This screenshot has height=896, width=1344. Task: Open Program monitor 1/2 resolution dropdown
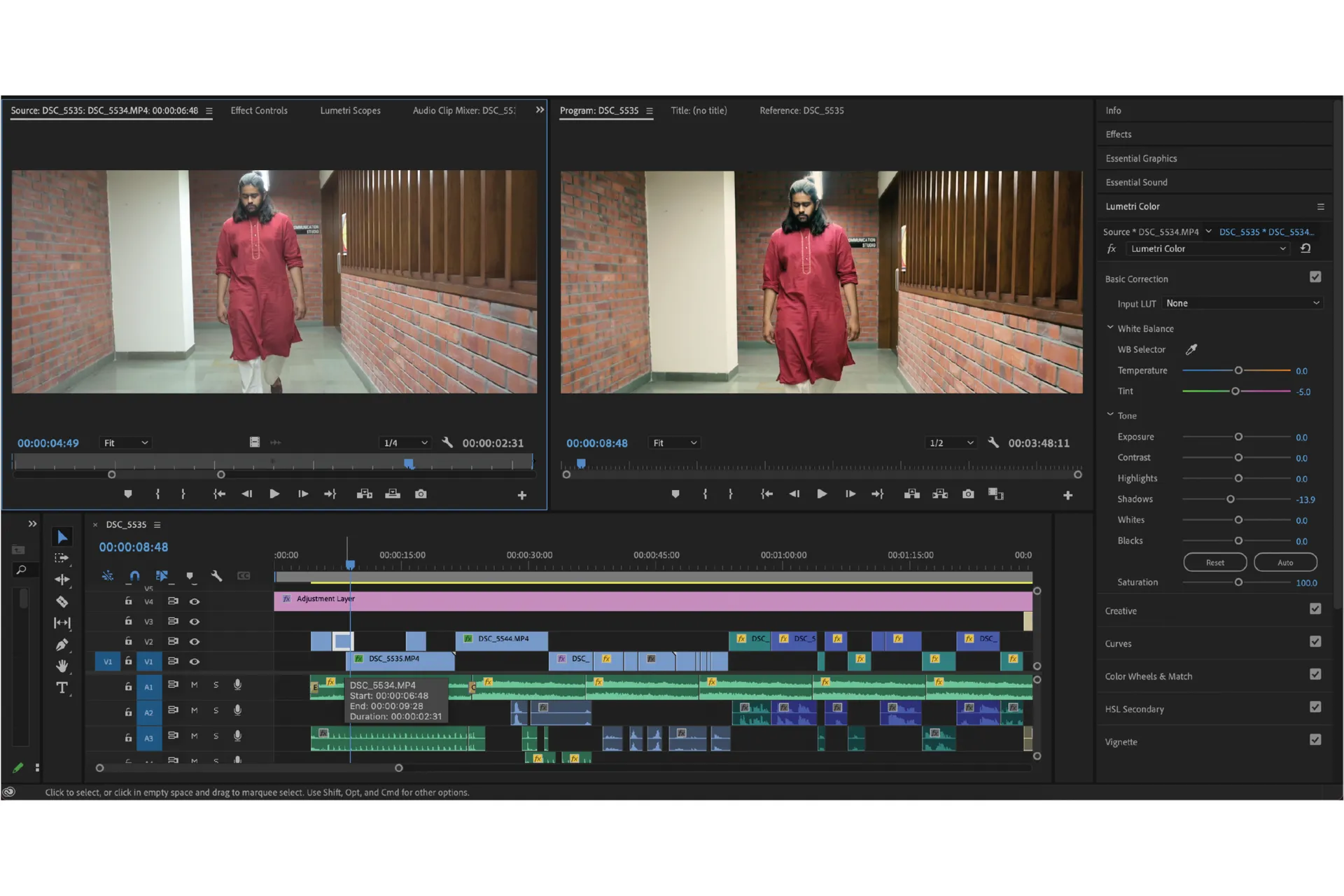point(951,443)
